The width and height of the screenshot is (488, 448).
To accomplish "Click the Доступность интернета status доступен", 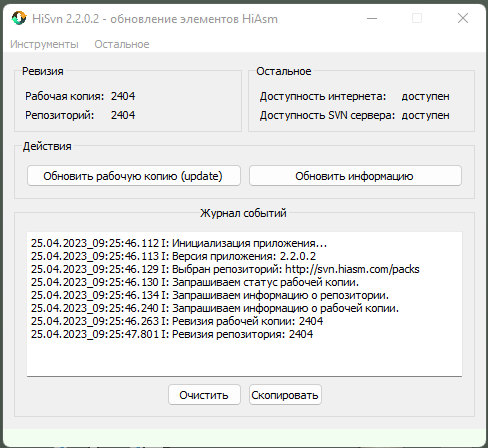I will click(425, 96).
